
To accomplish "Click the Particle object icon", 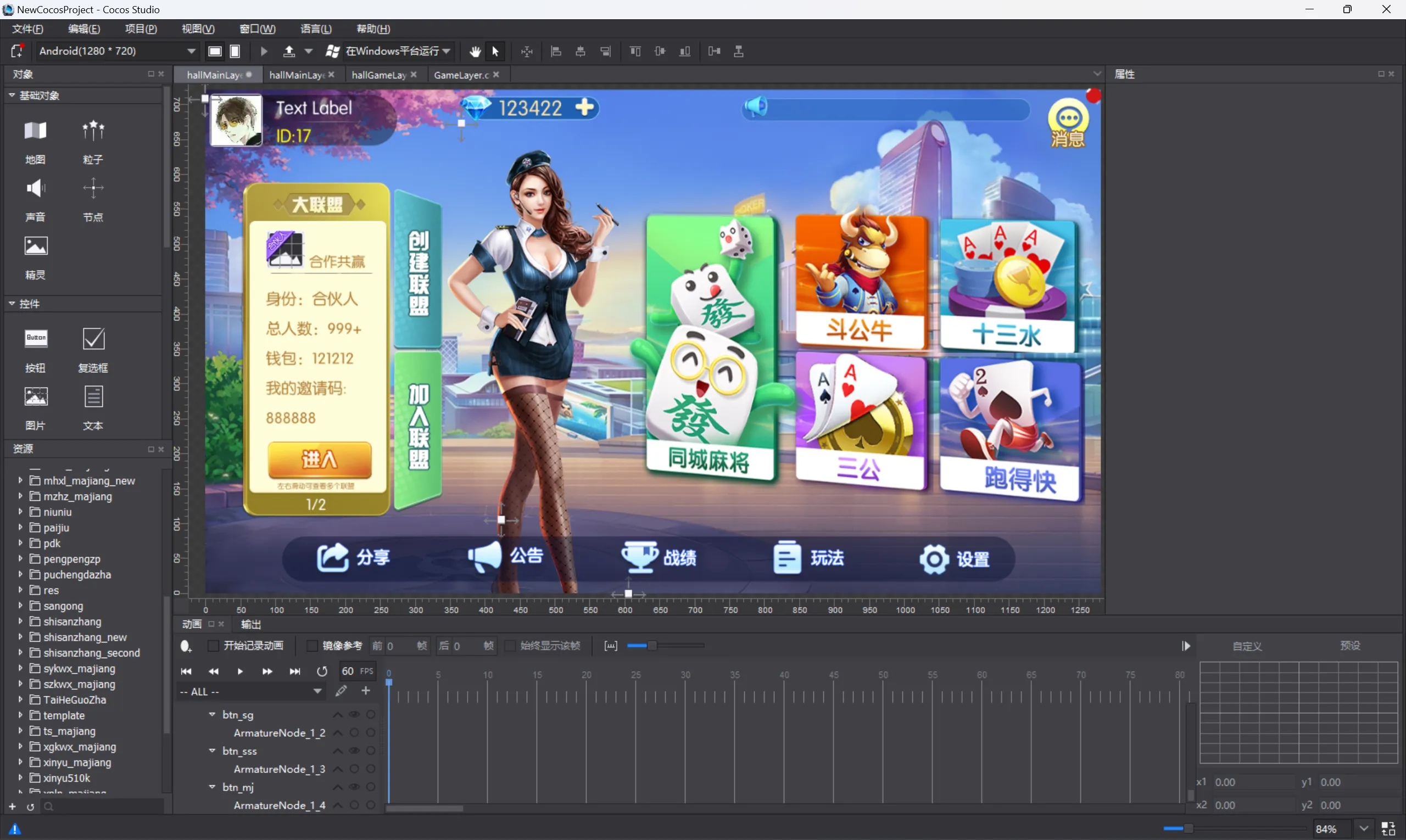I will click(x=93, y=131).
